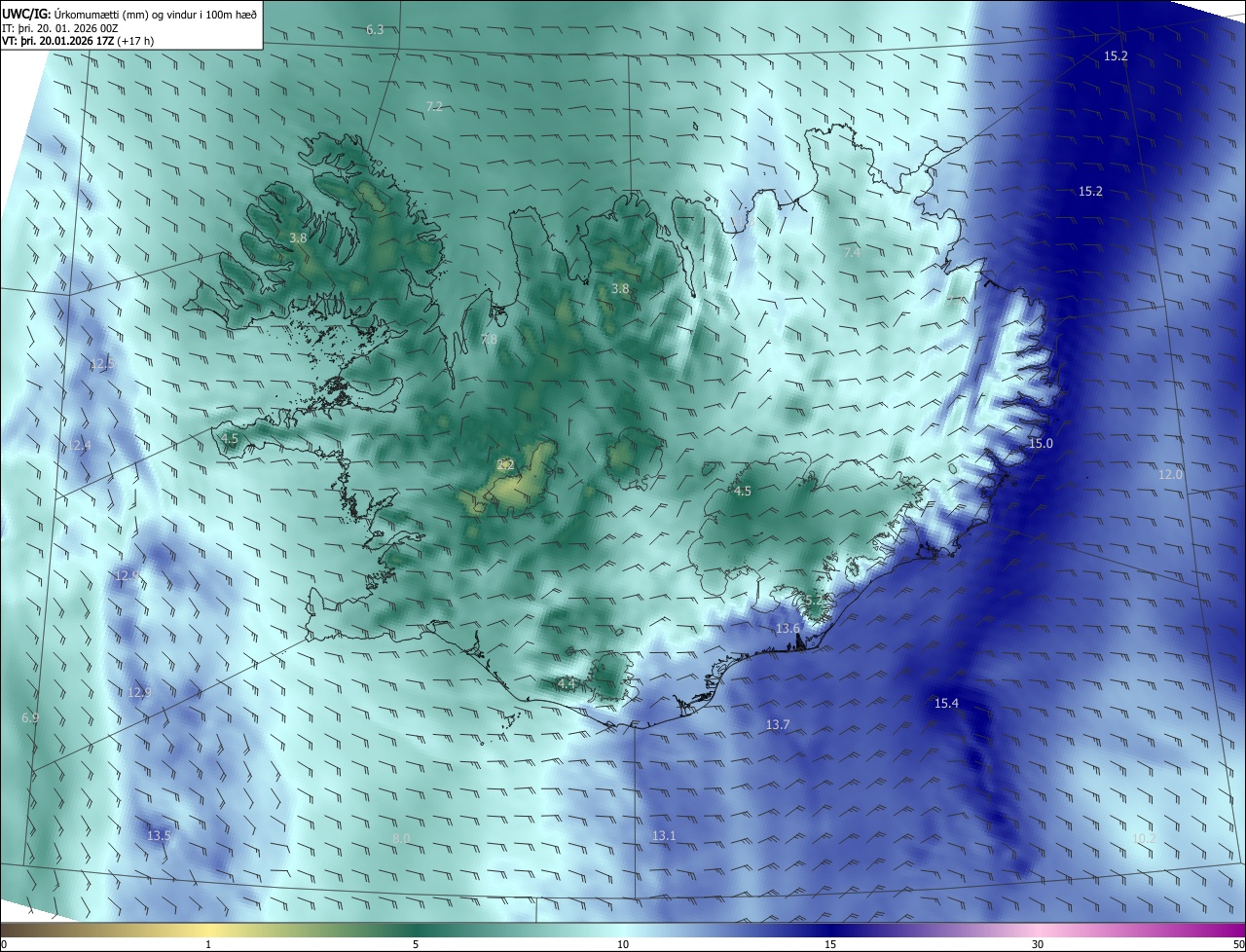Click the colorbar tick label 30

point(1038,944)
